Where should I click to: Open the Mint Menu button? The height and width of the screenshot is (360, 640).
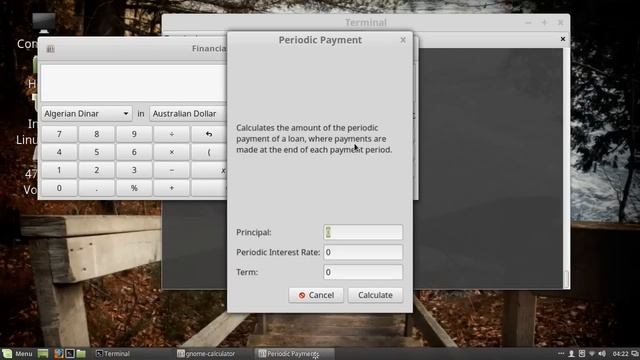coord(17,354)
